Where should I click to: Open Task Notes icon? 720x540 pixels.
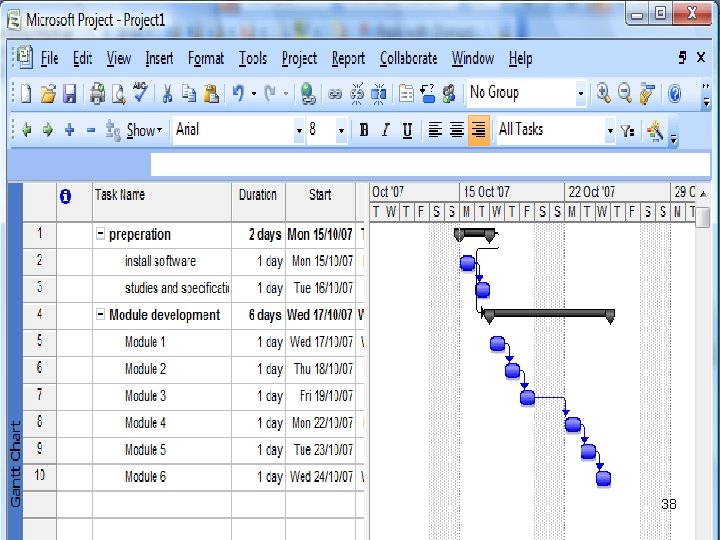tap(428, 94)
